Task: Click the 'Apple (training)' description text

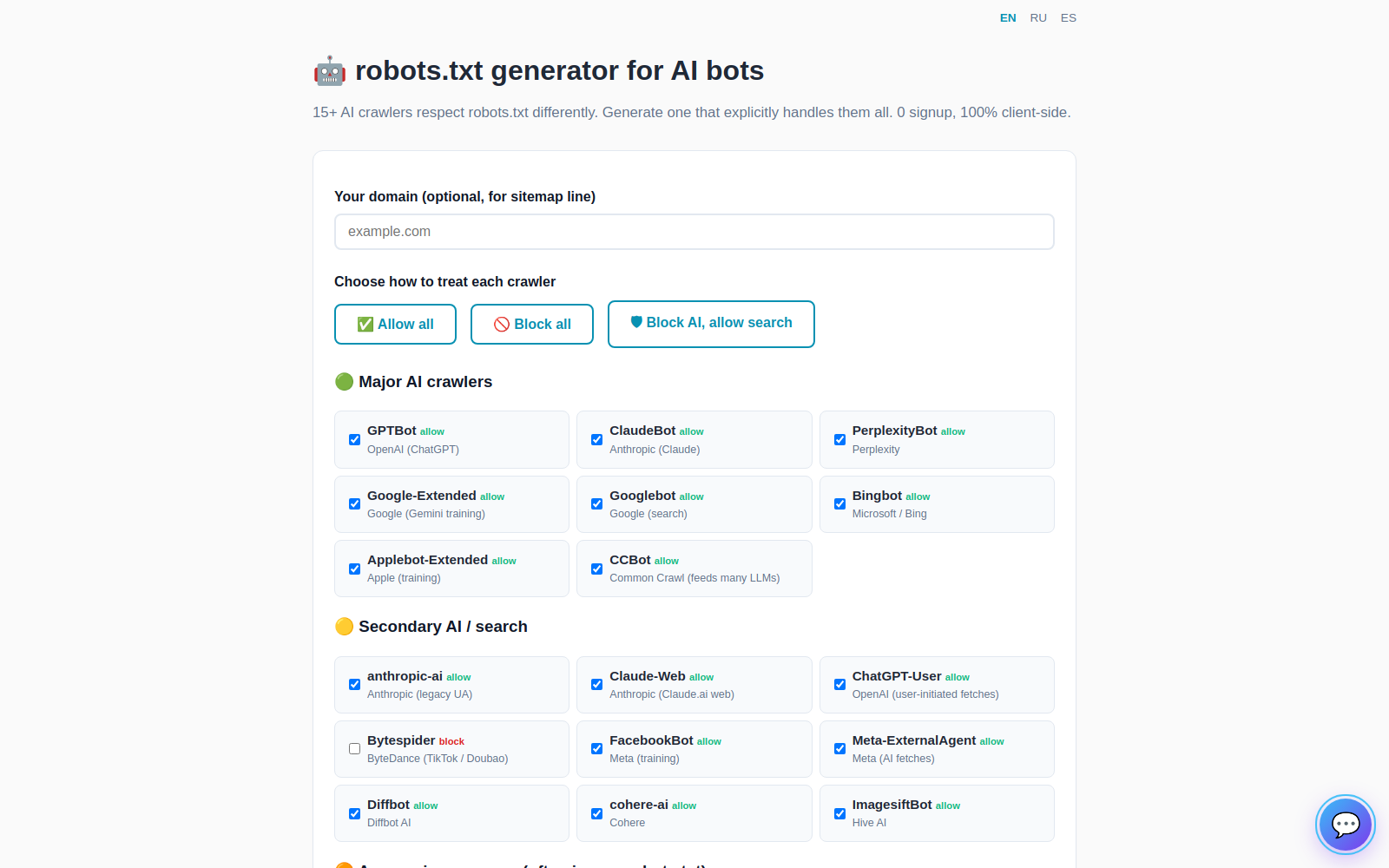Action: pos(404,578)
